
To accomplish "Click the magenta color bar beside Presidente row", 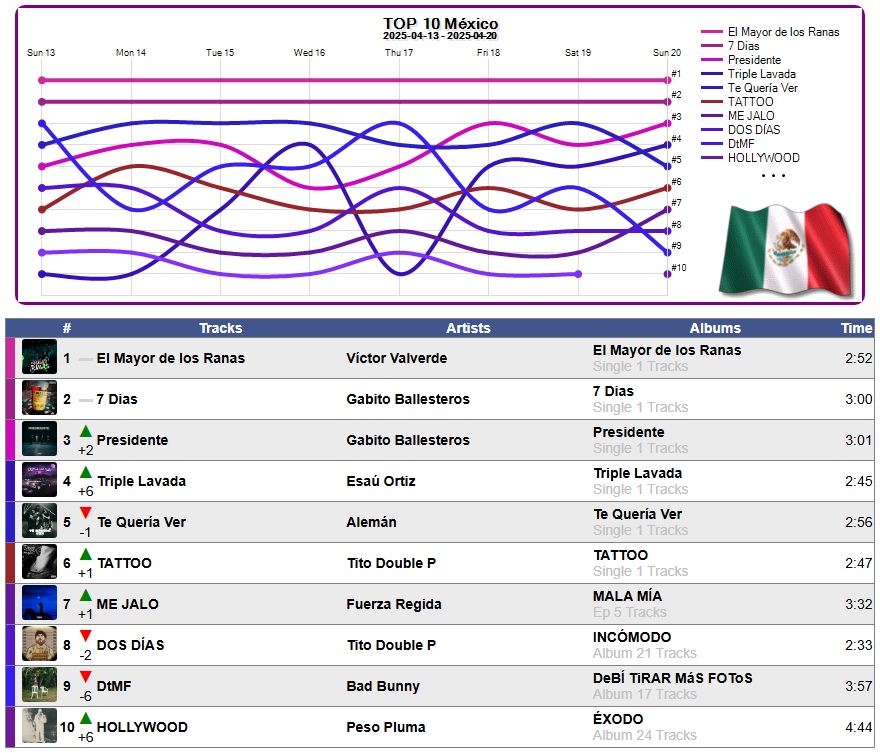I will point(10,440).
